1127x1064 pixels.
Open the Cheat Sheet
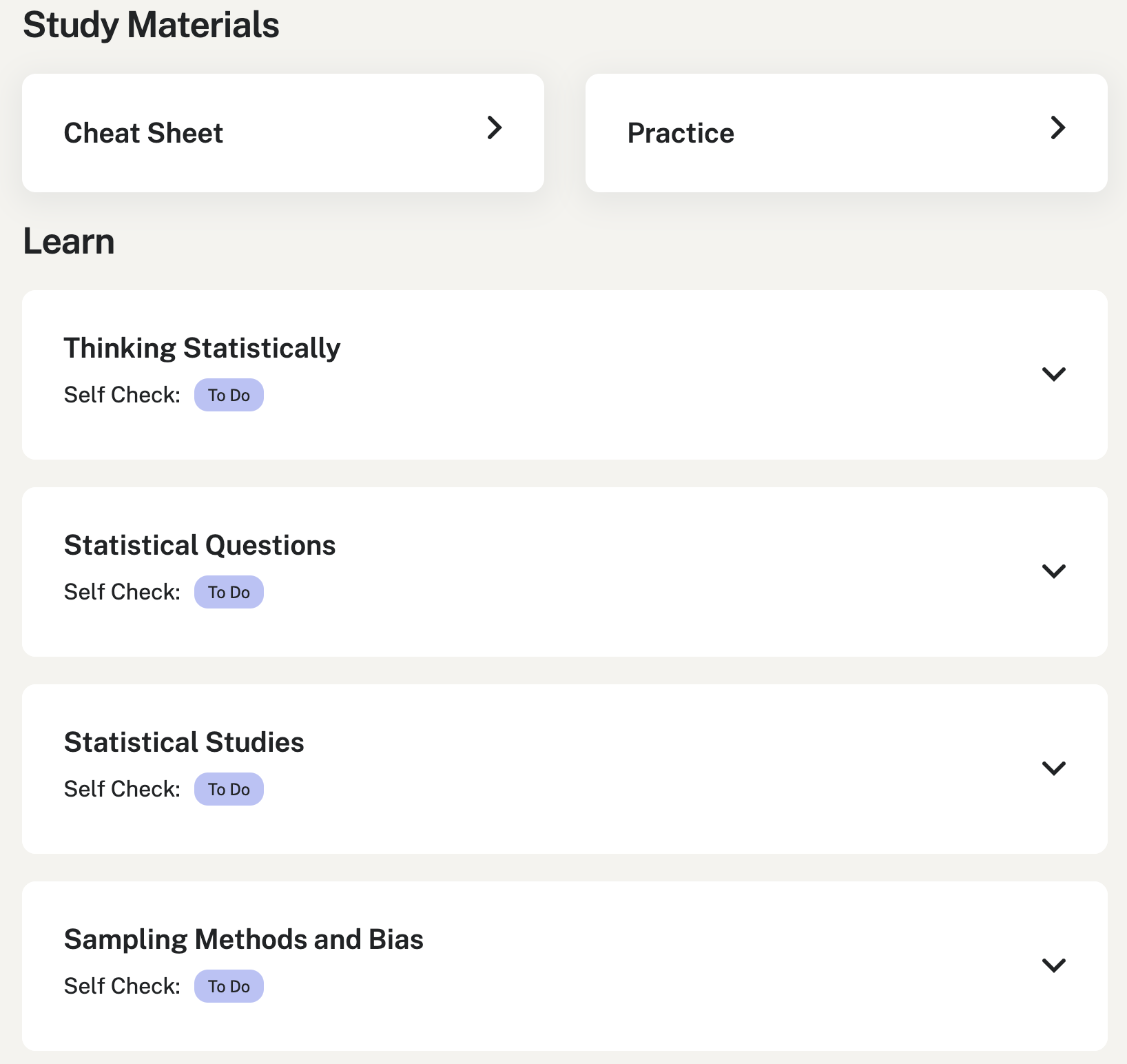click(143, 132)
